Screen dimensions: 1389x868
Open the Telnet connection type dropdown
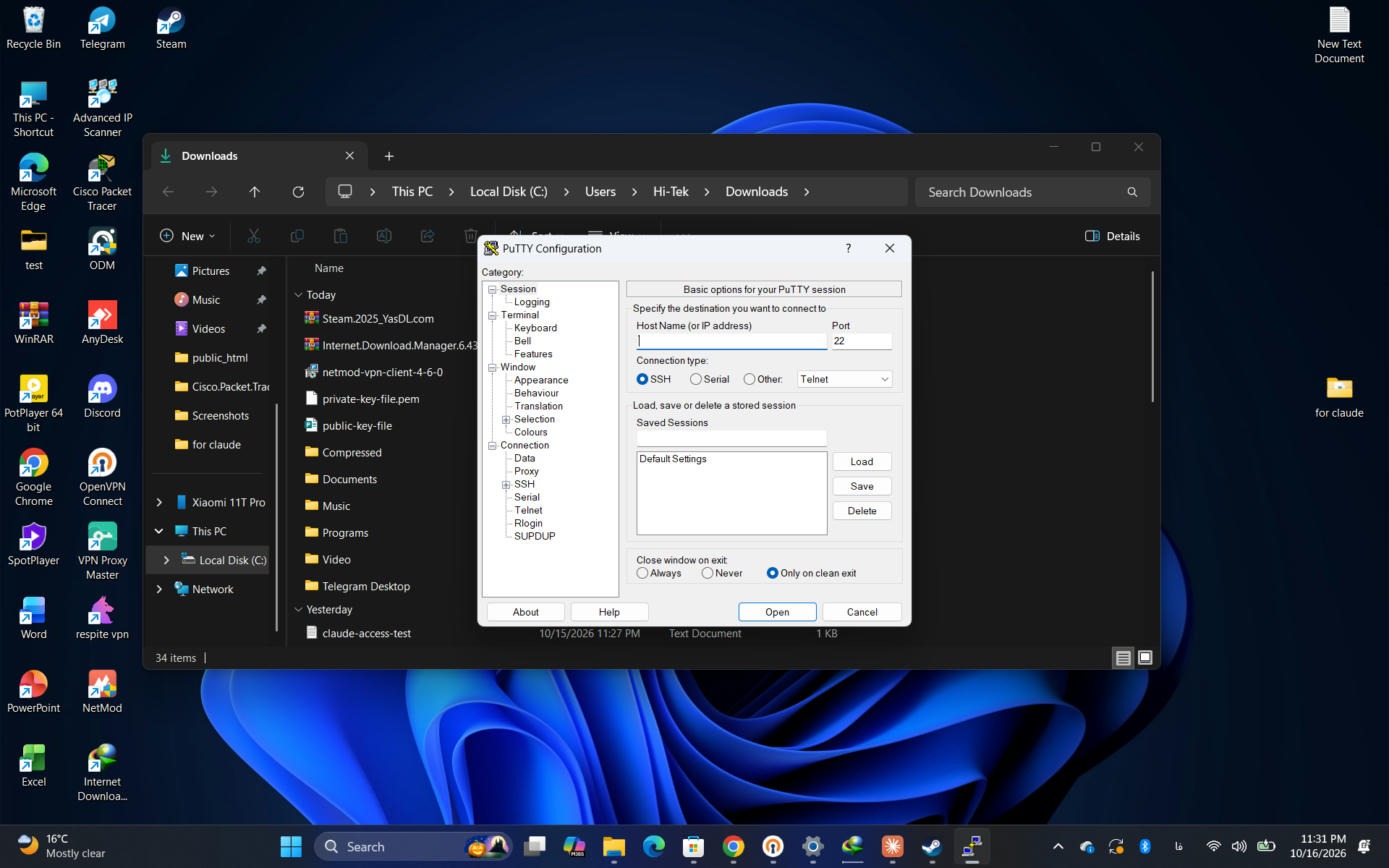coord(844,379)
